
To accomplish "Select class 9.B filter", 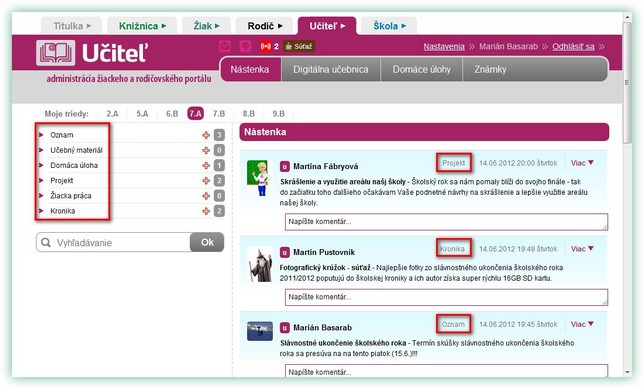I will point(278,114).
